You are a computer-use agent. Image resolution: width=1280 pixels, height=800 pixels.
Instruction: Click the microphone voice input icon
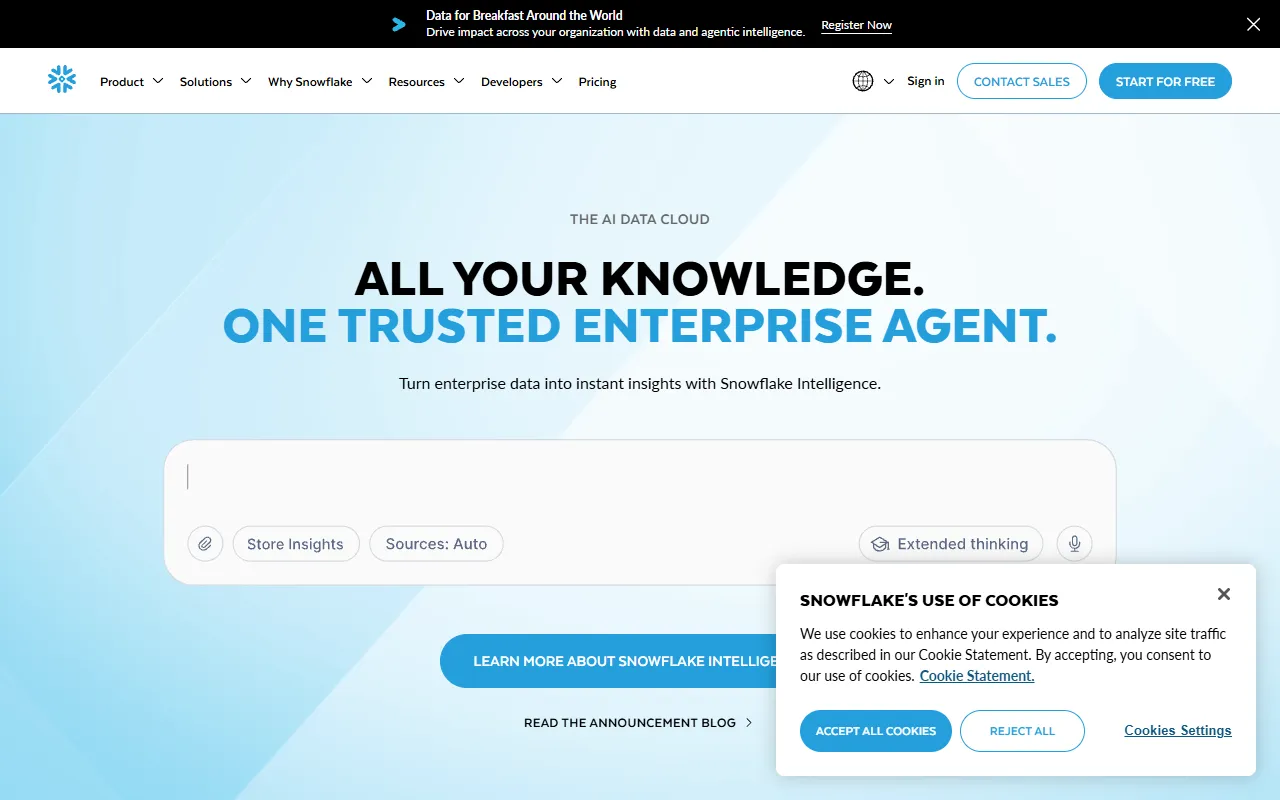[1074, 544]
